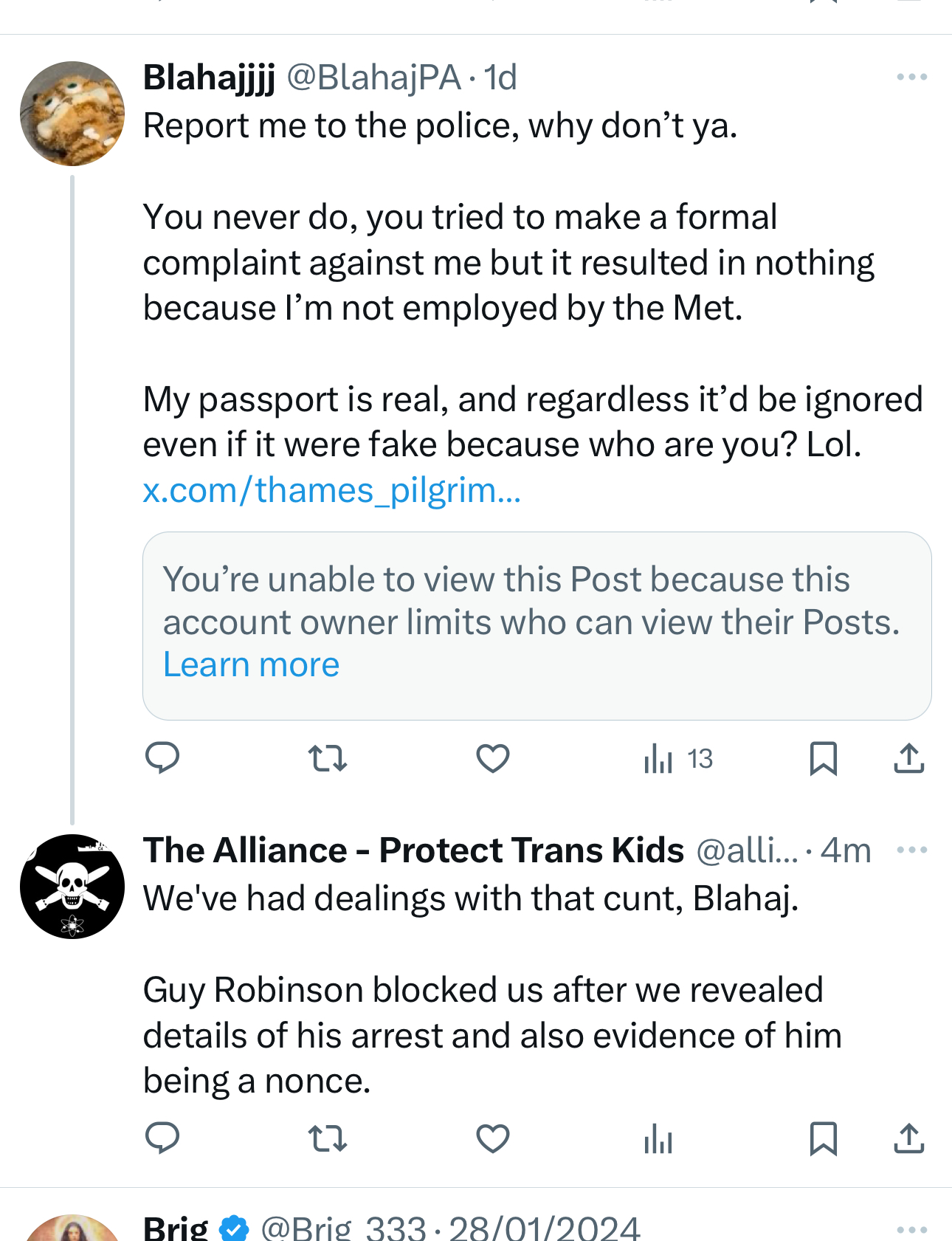
Task: Open more options for Brig's post
Action: (911, 1229)
